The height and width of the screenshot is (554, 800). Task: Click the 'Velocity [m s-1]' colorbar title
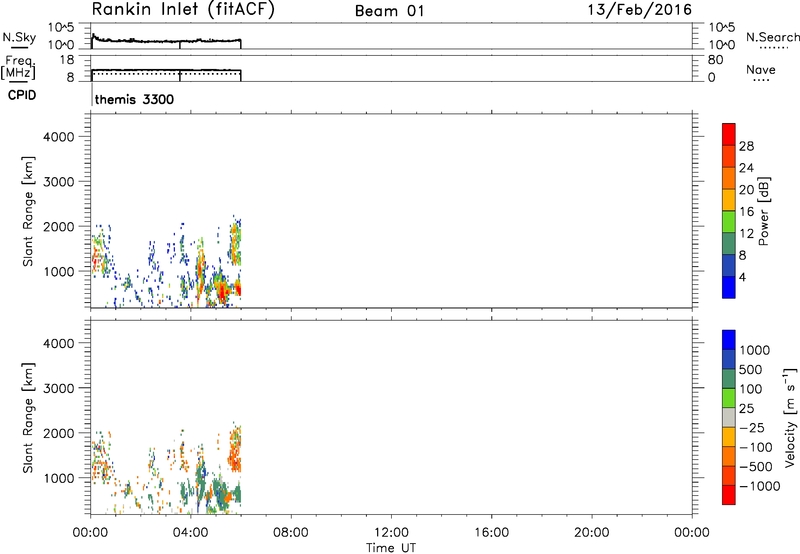pyautogui.click(x=789, y=417)
